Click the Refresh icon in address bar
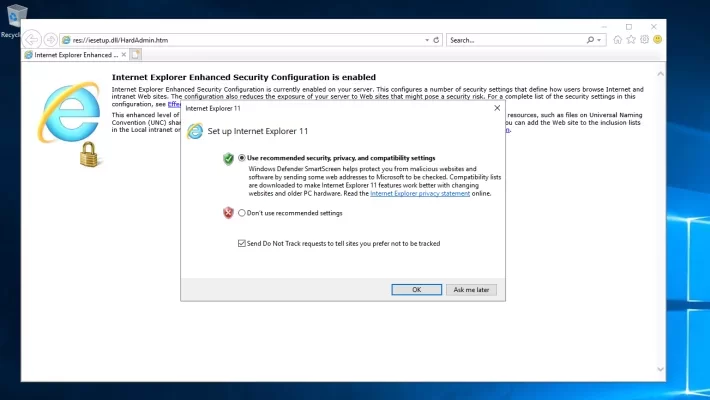Viewport: 710px width, 400px height. [438, 40]
